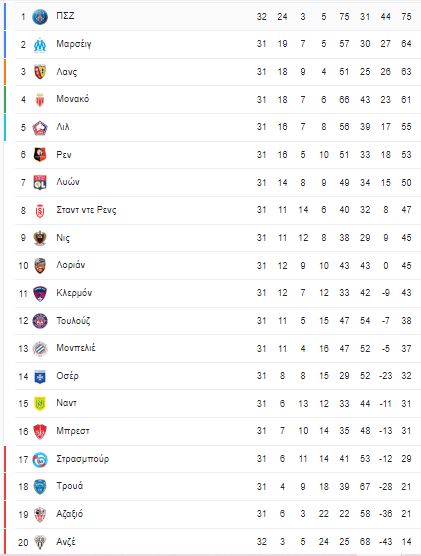
Task: Click the Ανζέ team badge
Action: pos(40,542)
